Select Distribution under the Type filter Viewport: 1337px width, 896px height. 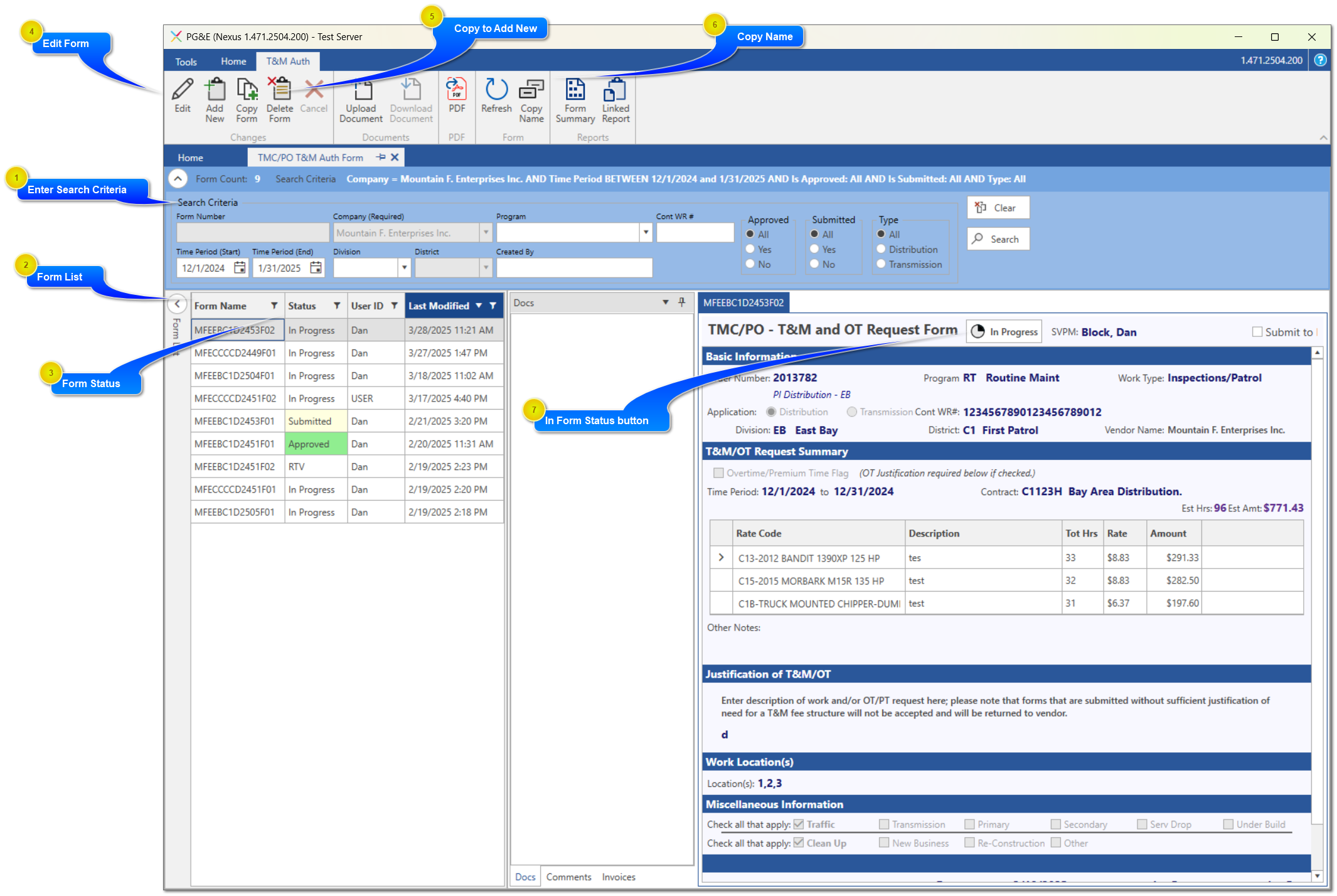881,249
